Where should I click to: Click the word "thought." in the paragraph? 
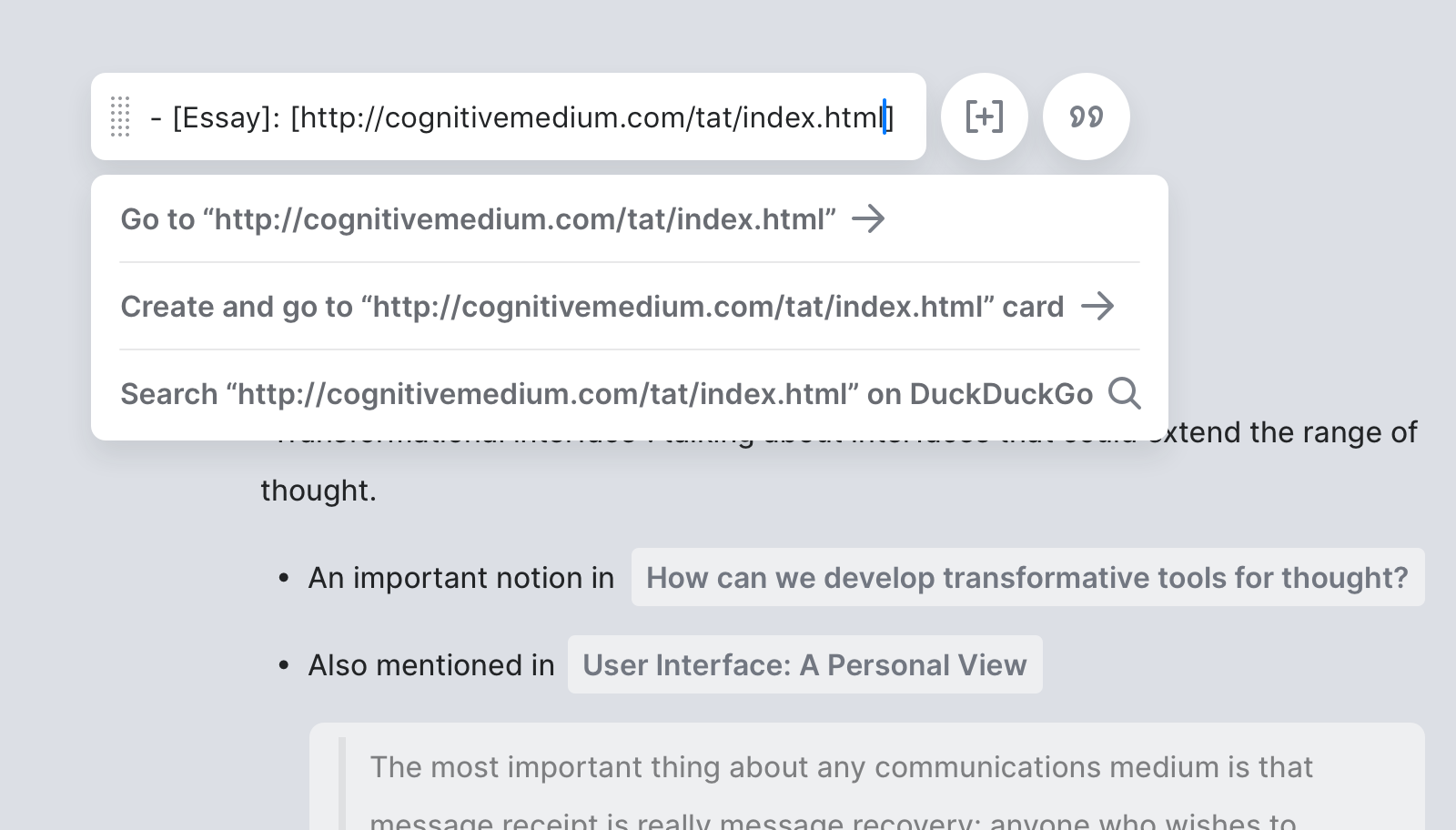point(318,491)
